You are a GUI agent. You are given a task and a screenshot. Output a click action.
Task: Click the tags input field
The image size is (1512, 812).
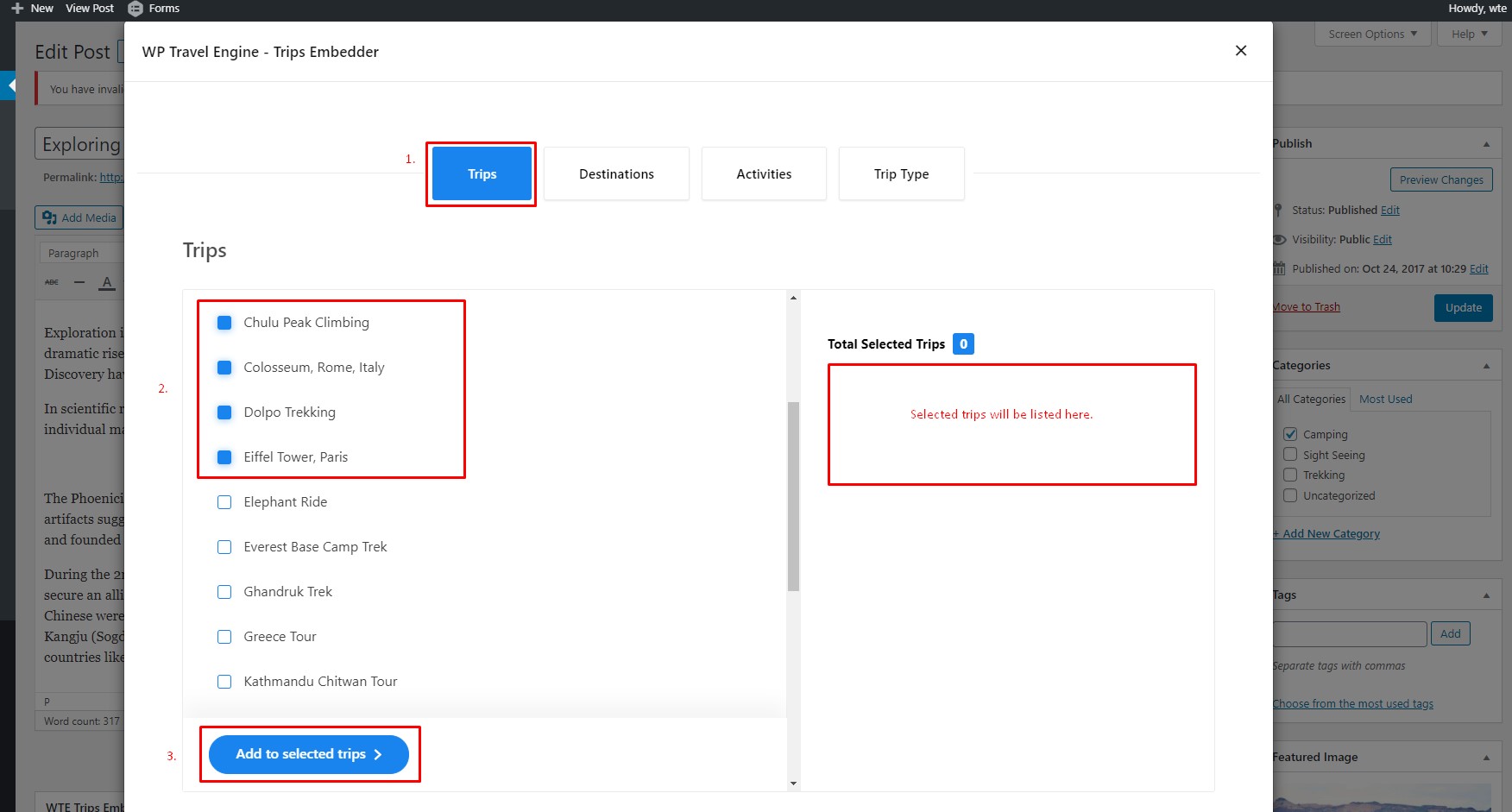1350,634
